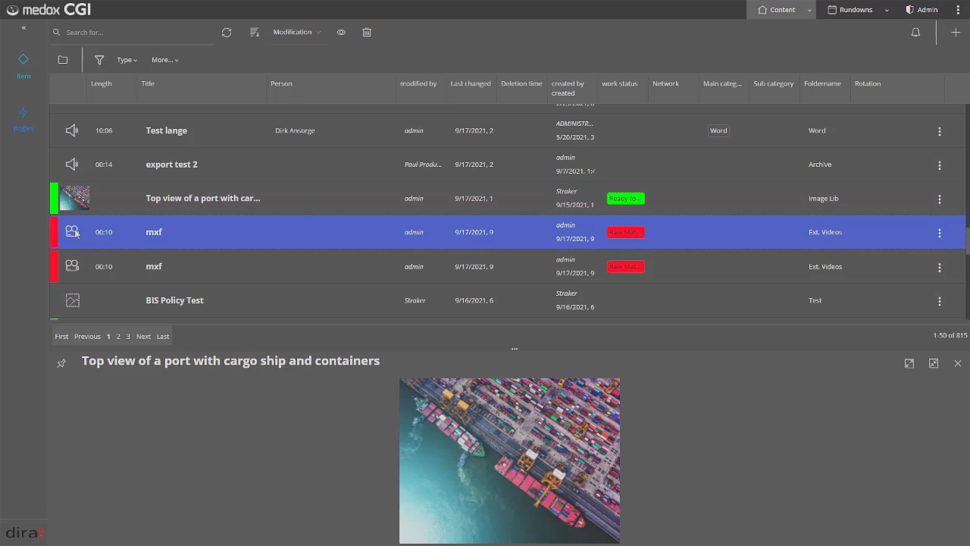The height and width of the screenshot is (546, 970).
Task: Click the medox CGI logo
Action: click(x=48, y=9)
